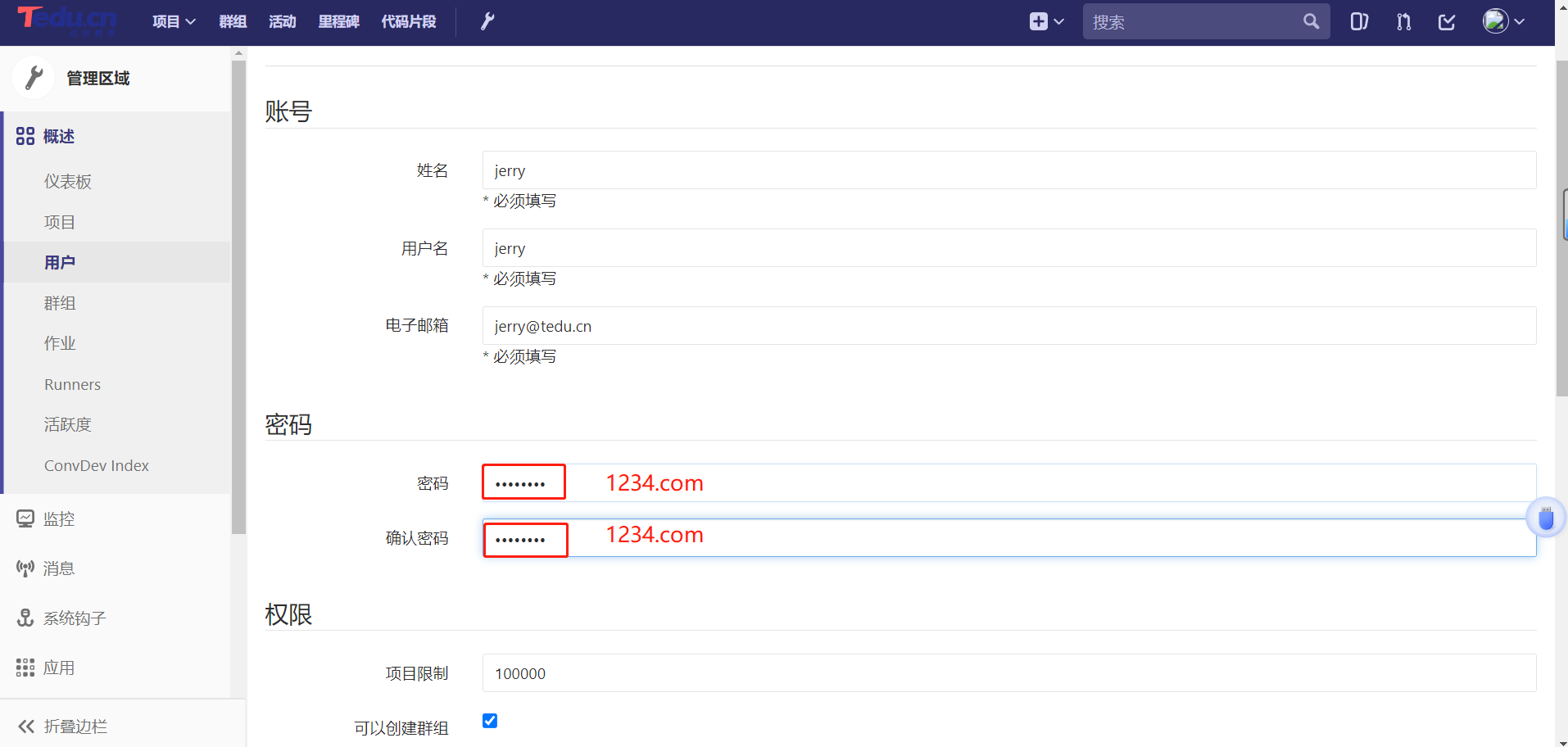
Task: Toggle the 可以创建群组 checkbox
Action: click(x=490, y=721)
